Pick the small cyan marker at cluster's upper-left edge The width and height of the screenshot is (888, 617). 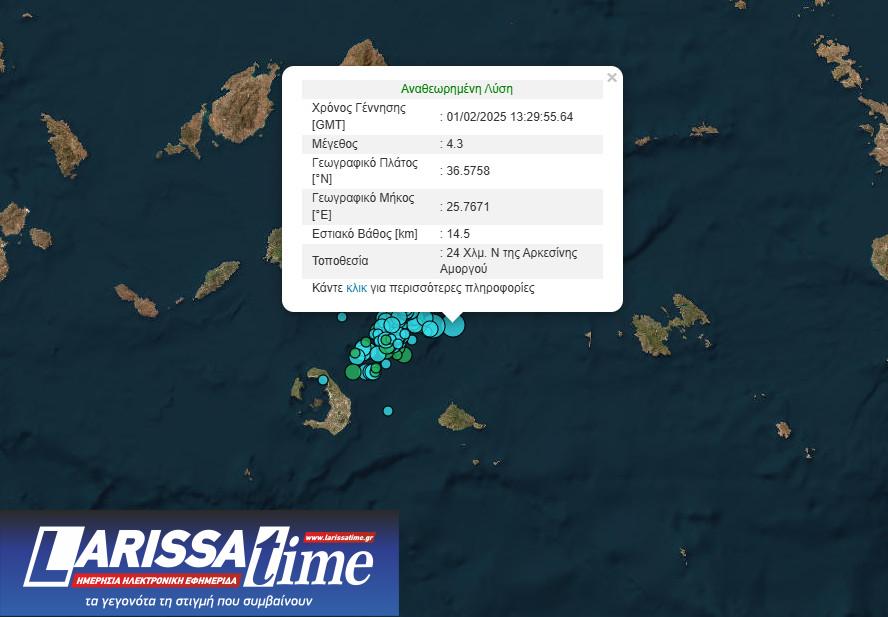[x=342, y=317]
